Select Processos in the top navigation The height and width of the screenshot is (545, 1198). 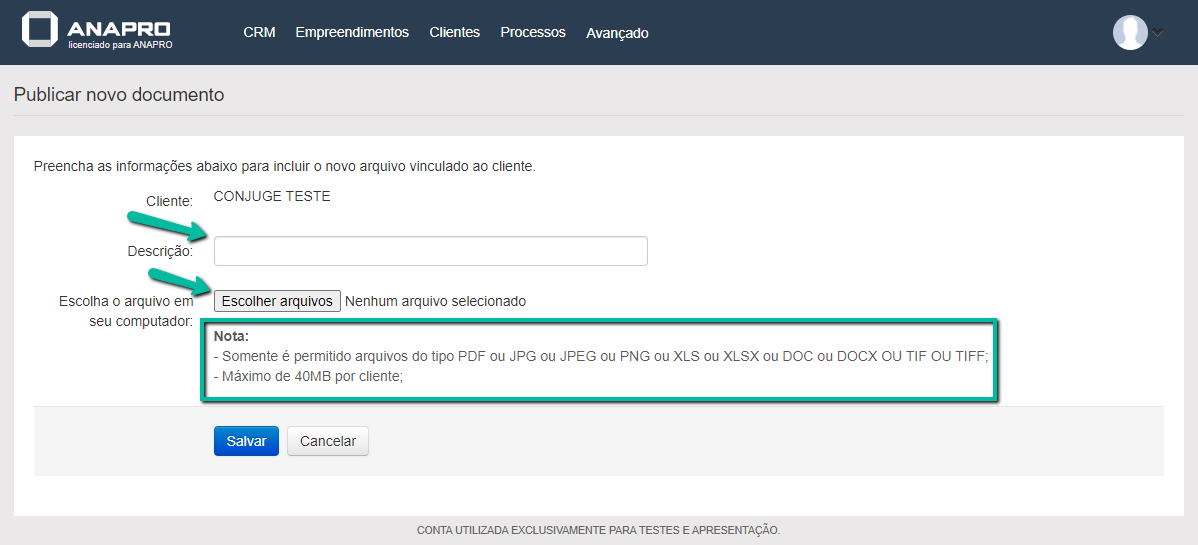tap(533, 32)
